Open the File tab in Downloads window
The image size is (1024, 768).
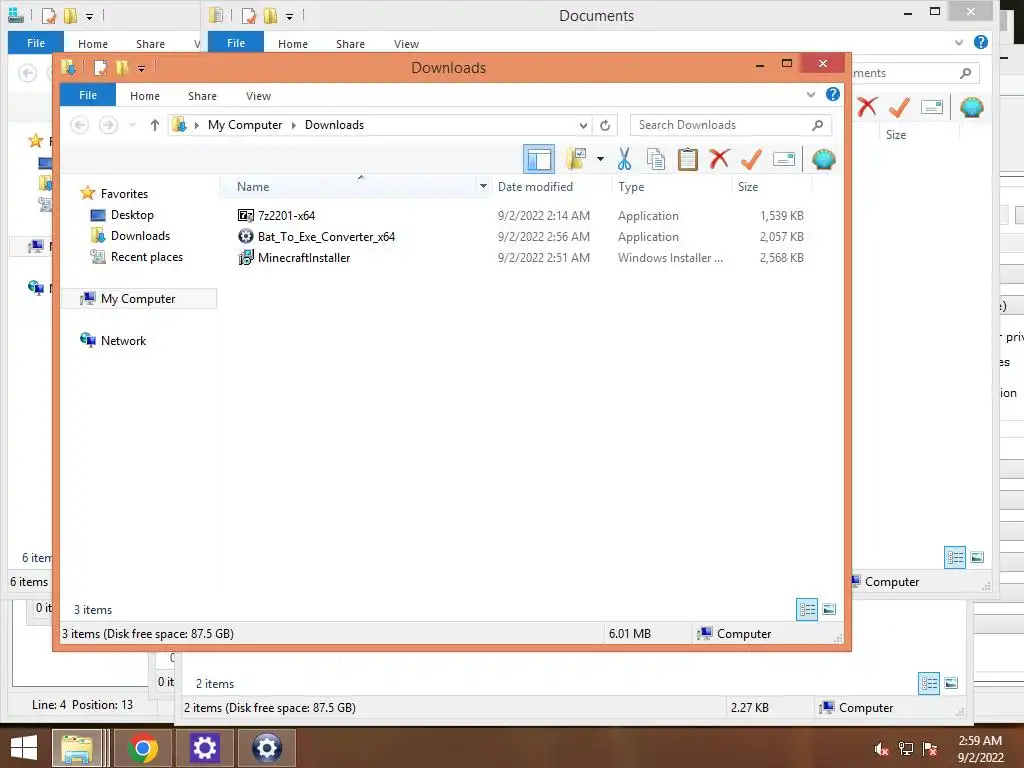tap(88, 95)
